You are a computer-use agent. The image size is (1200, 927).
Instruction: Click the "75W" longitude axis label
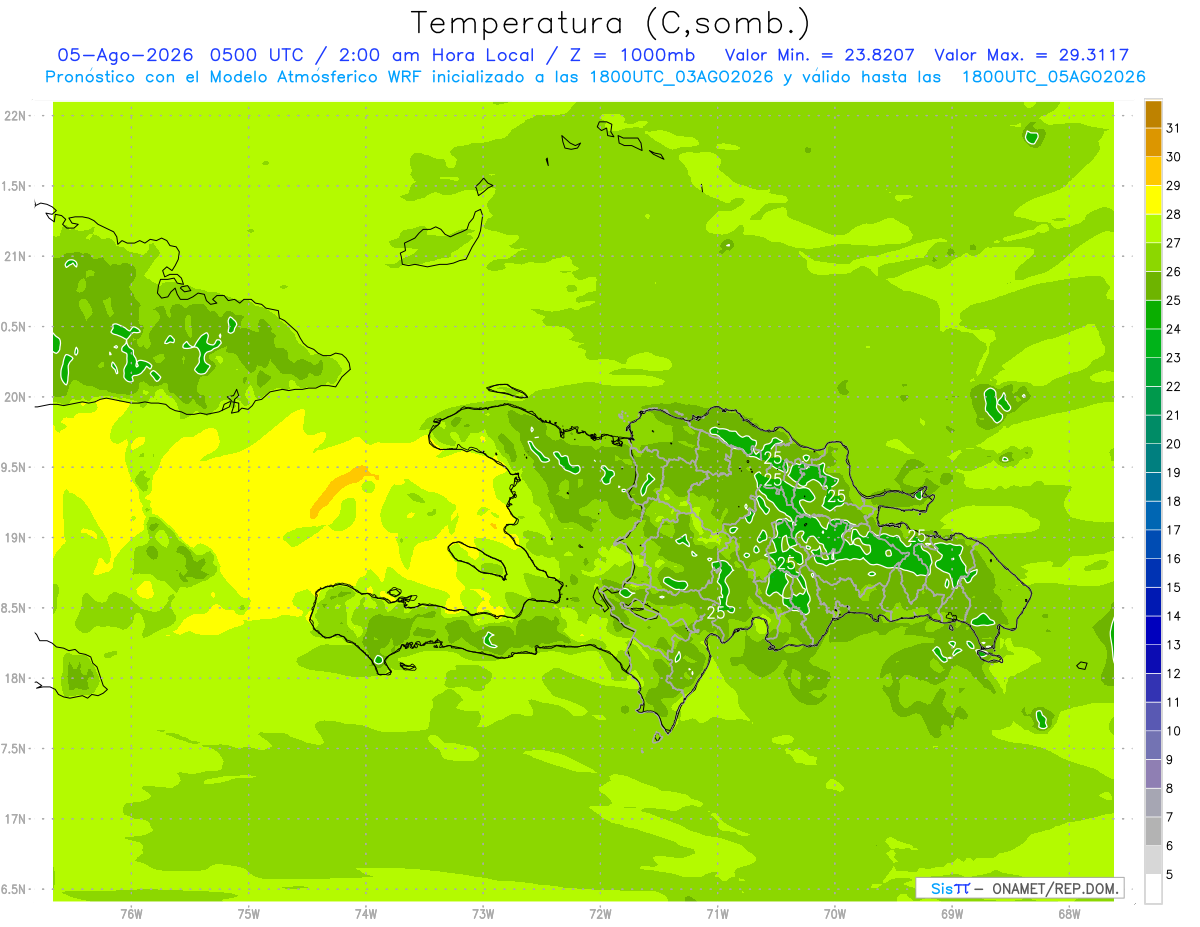tap(249, 913)
